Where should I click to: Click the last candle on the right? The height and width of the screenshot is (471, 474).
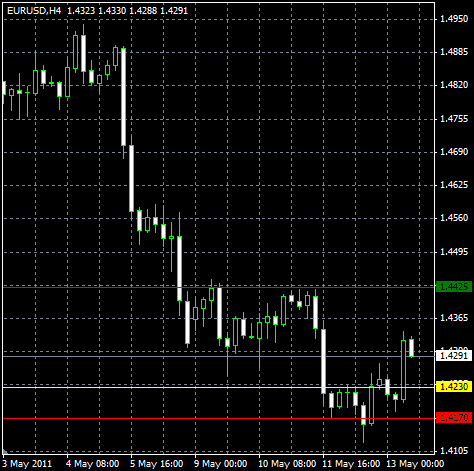coord(412,347)
